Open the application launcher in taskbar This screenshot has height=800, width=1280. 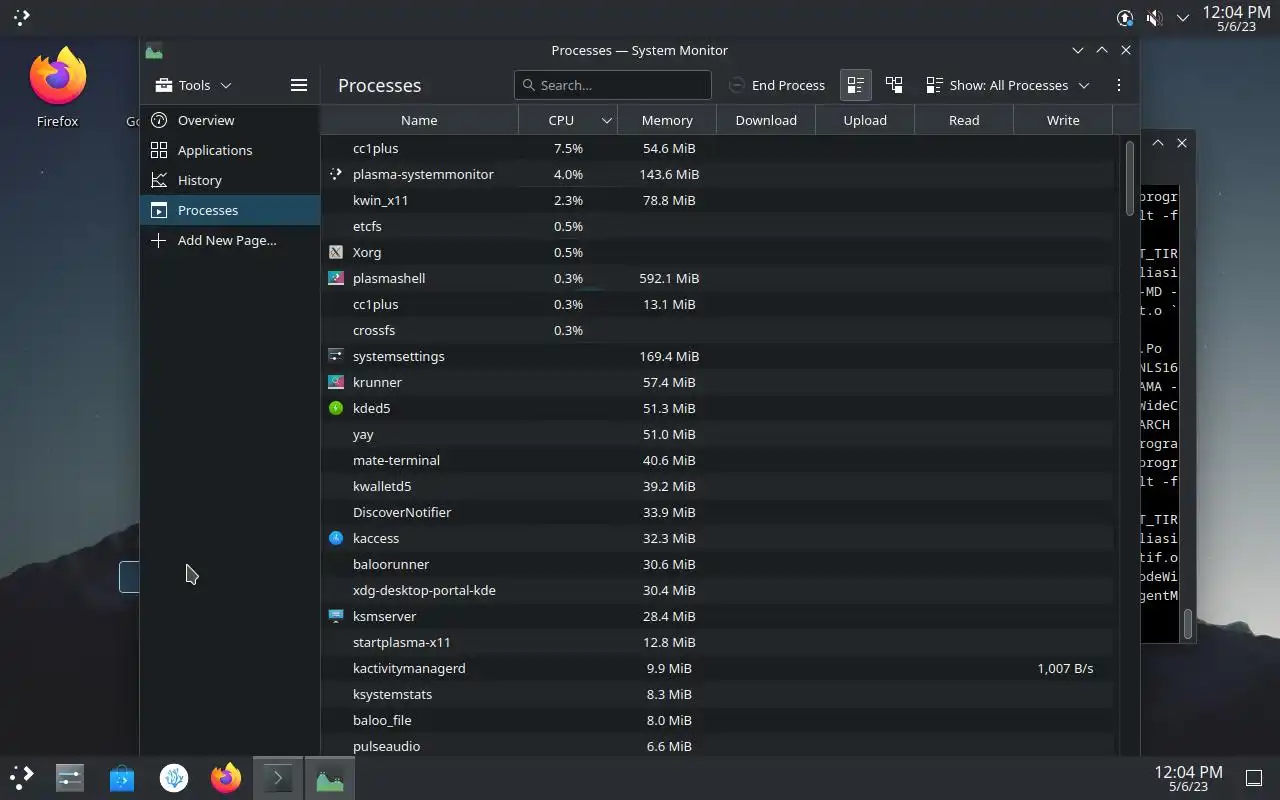click(x=21, y=777)
